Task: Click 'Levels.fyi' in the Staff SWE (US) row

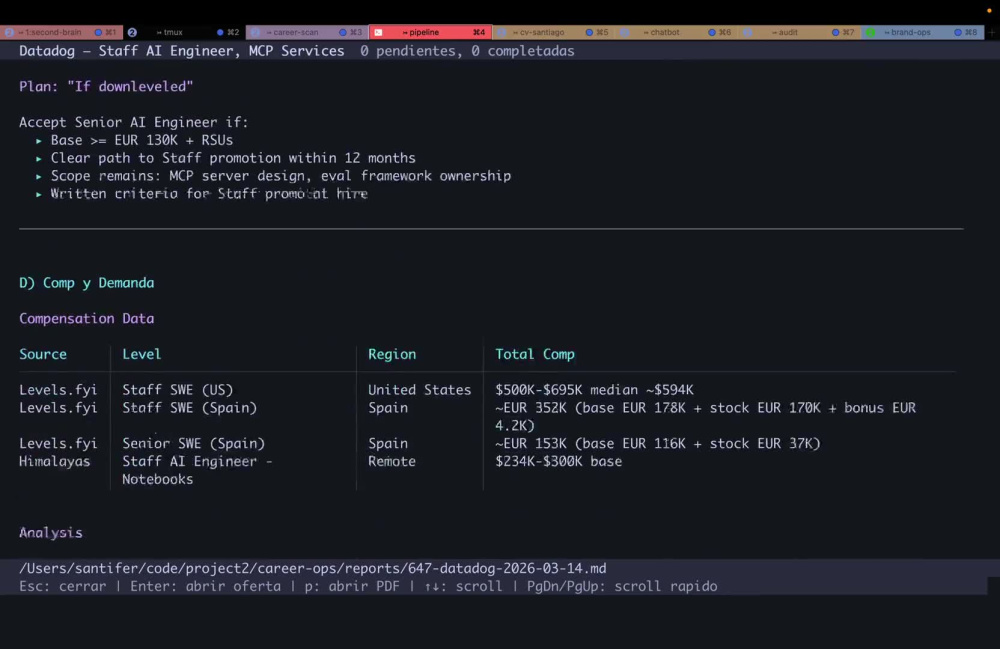Action: 58,390
